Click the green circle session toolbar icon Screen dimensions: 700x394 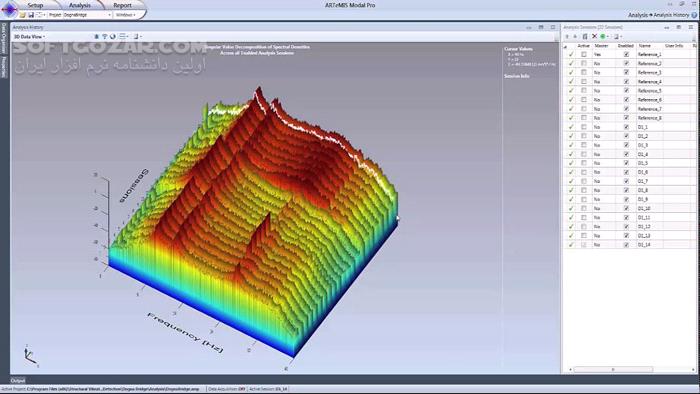point(603,36)
